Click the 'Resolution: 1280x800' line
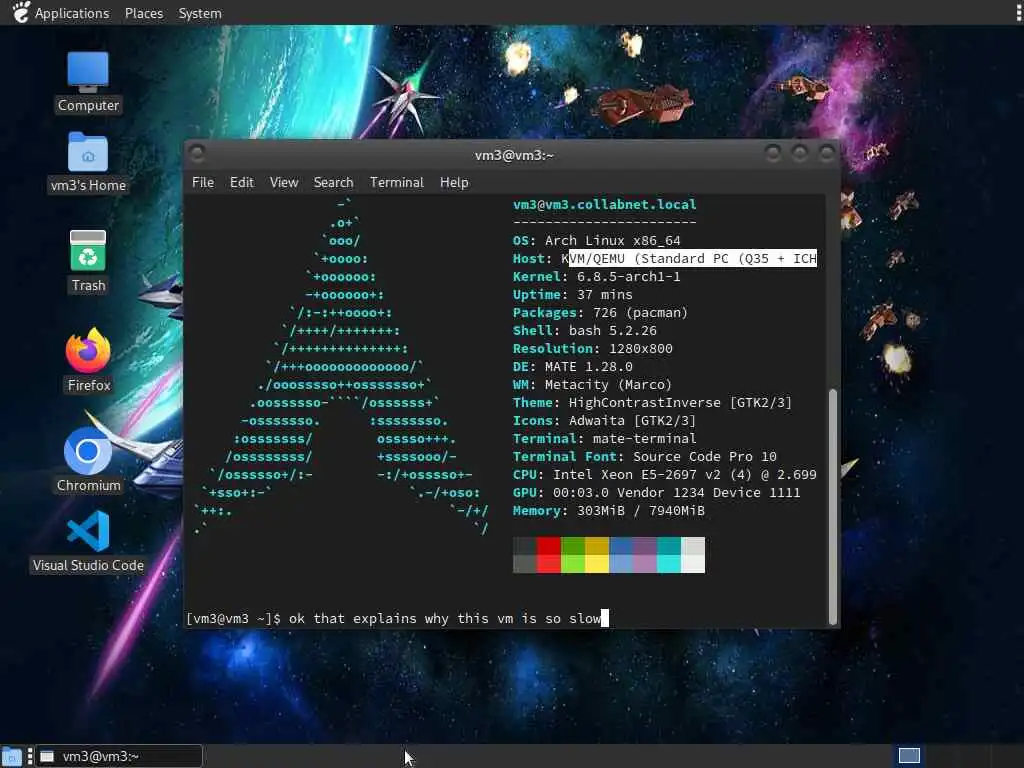Image resolution: width=1024 pixels, height=768 pixels. pos(592,348)
